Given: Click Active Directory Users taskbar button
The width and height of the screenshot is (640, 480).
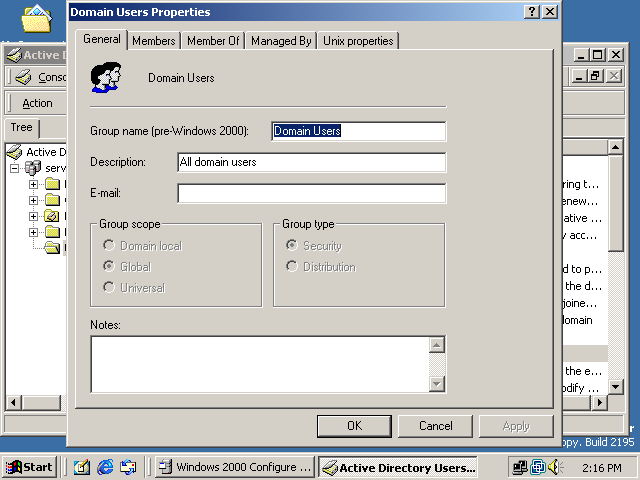Looking at the screenshot, I should pyautogui.click(x=398, y=467).
